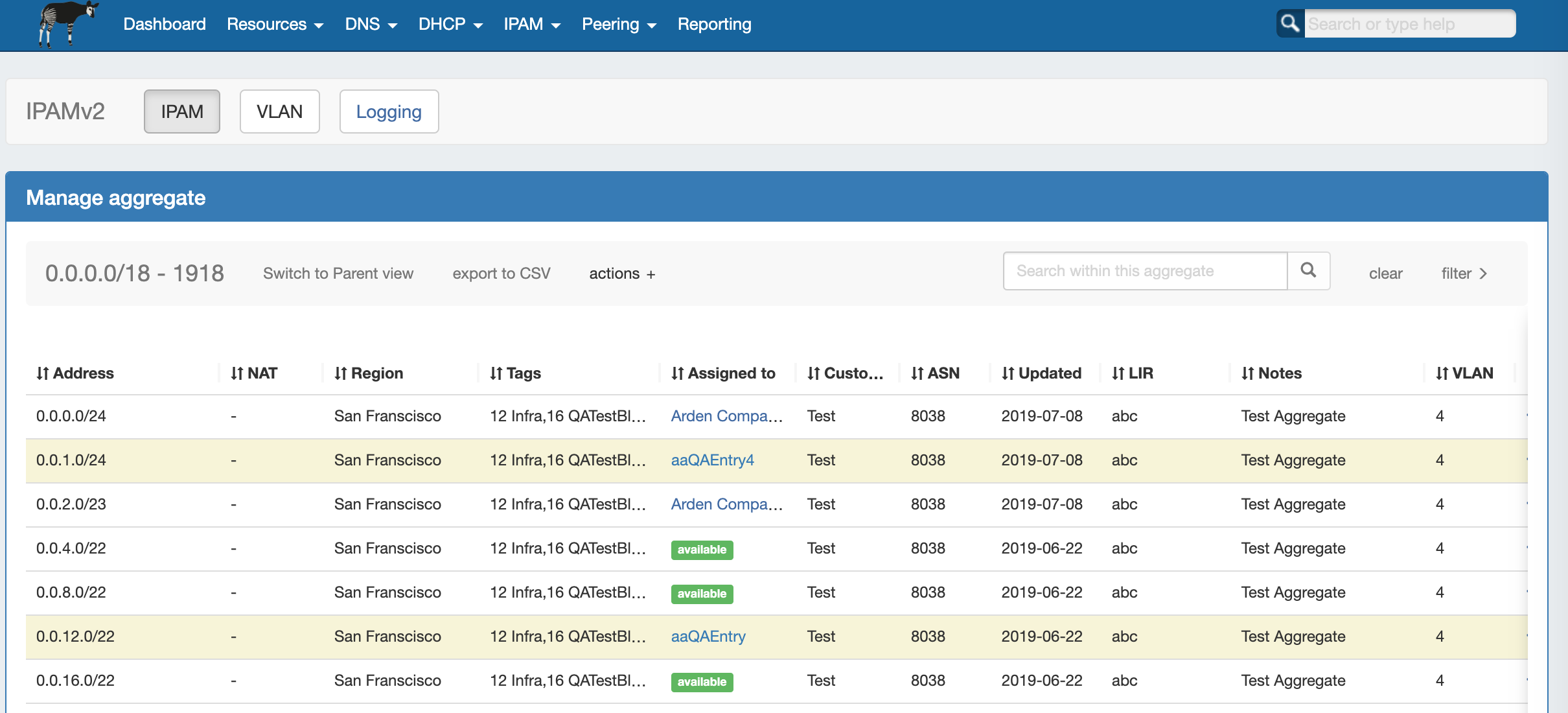This screenshot has width=1568, height=713.
Task: Sort by ASN column arrows
Action: (x=917, y=373)
